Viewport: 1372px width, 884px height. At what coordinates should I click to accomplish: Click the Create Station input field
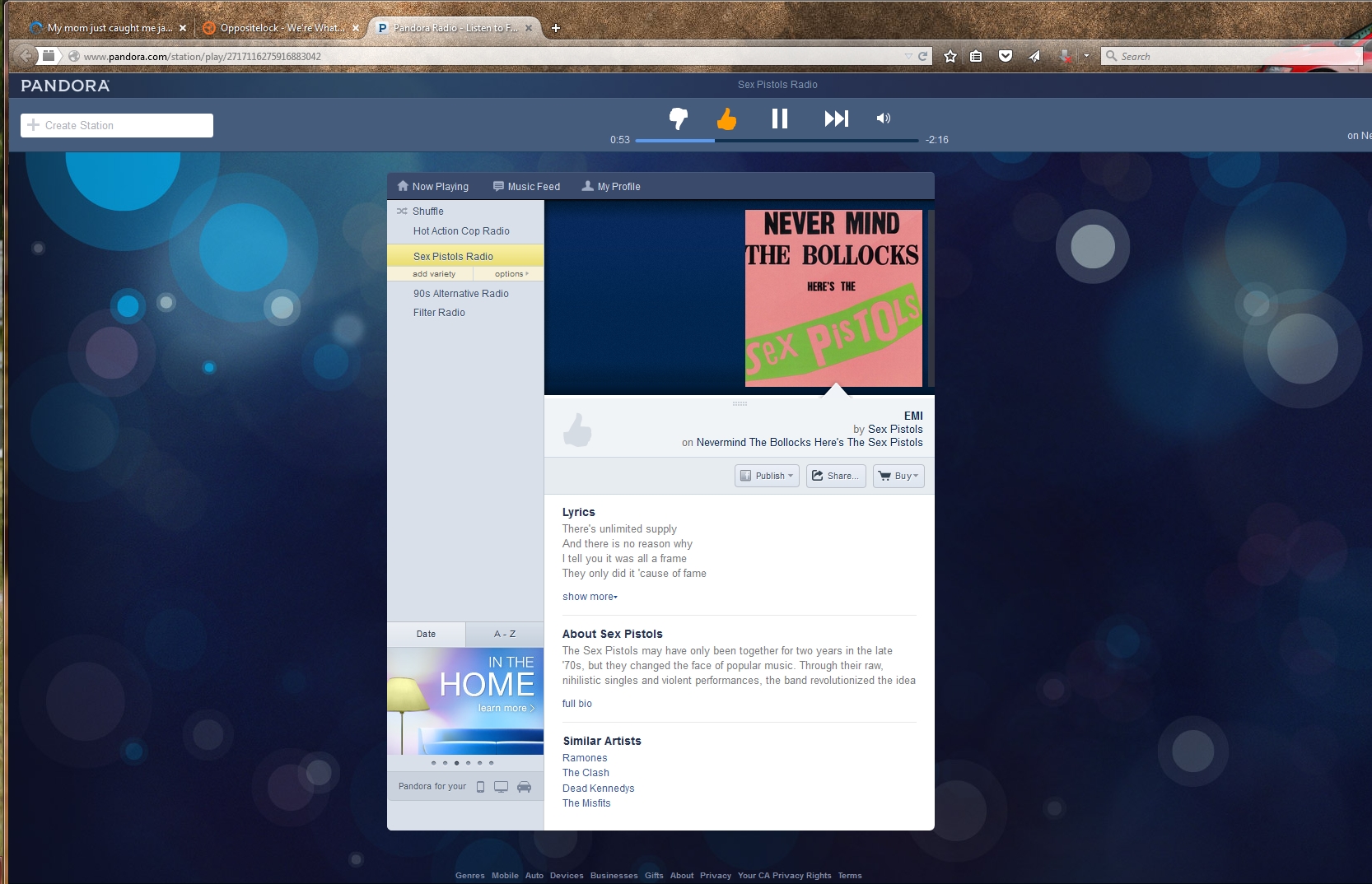pos(117,125)
